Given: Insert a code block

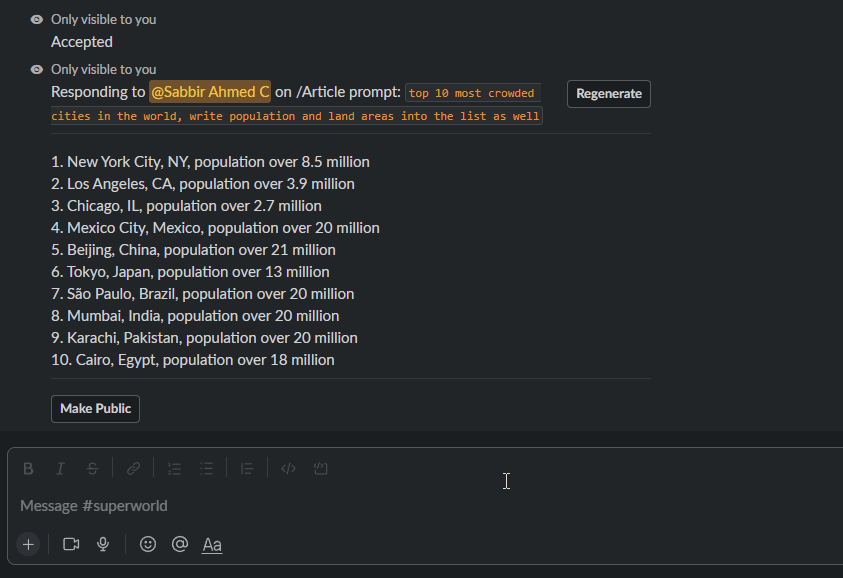Looking at the screenshot, I should pyautogui.click(x=320, y=468).
